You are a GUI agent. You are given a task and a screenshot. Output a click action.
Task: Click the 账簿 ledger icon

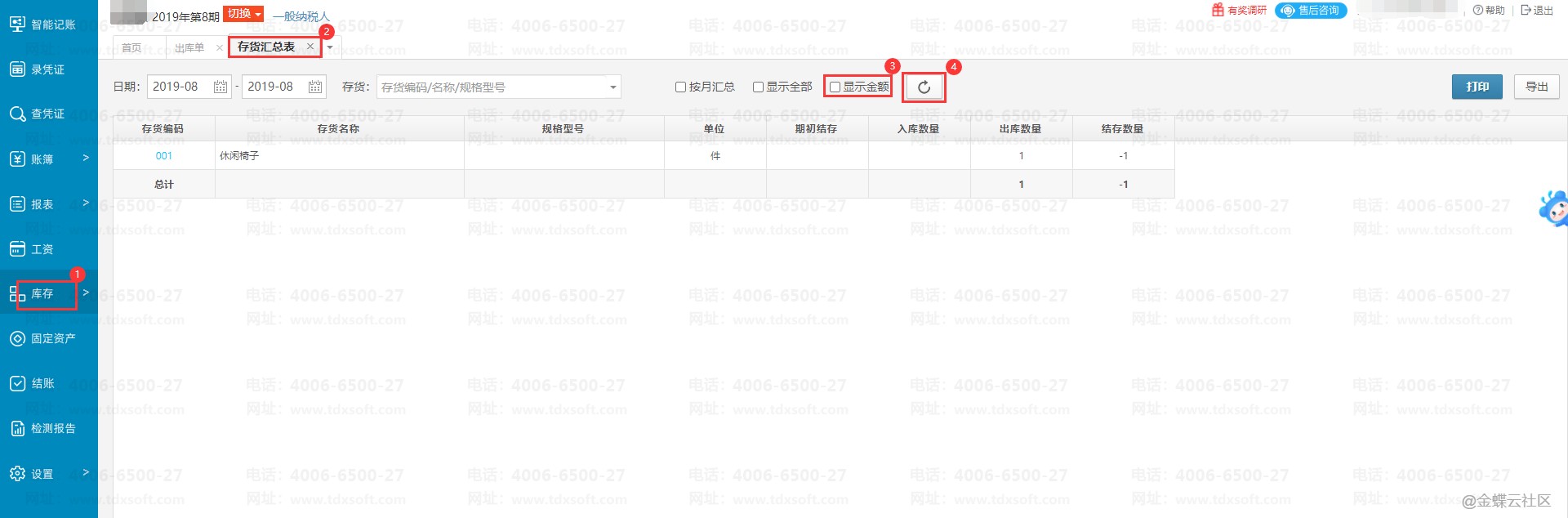click(x=17, y=159)
